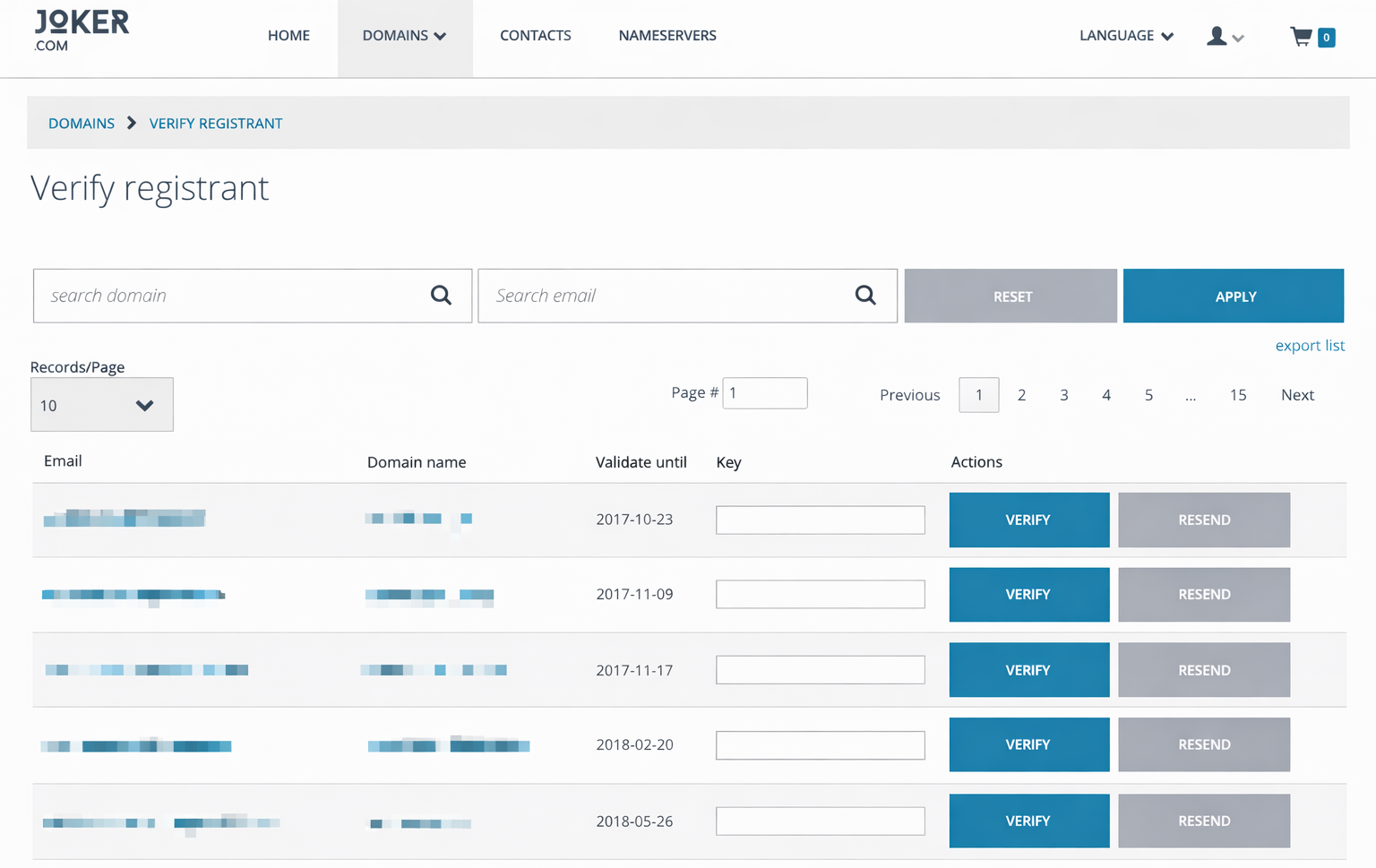Go to page 15 of results
Viewport: 1376px width, 868px height.
click(1237, 395)
